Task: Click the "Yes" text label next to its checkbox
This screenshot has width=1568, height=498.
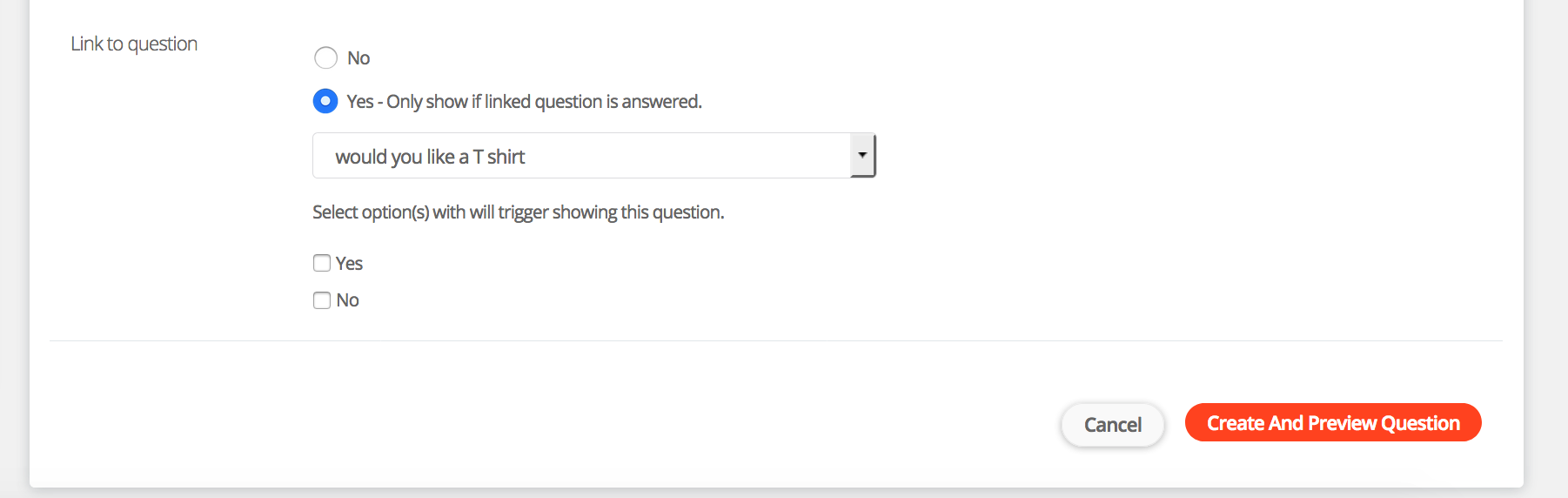Action: 349,263
